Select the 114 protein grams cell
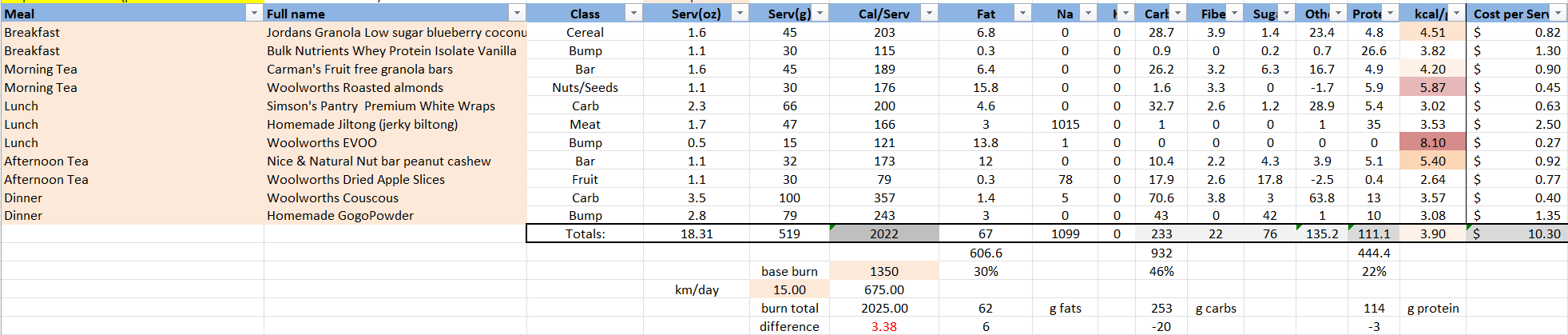Screen dimensions: 1568x335 [x=1374, y=308]
